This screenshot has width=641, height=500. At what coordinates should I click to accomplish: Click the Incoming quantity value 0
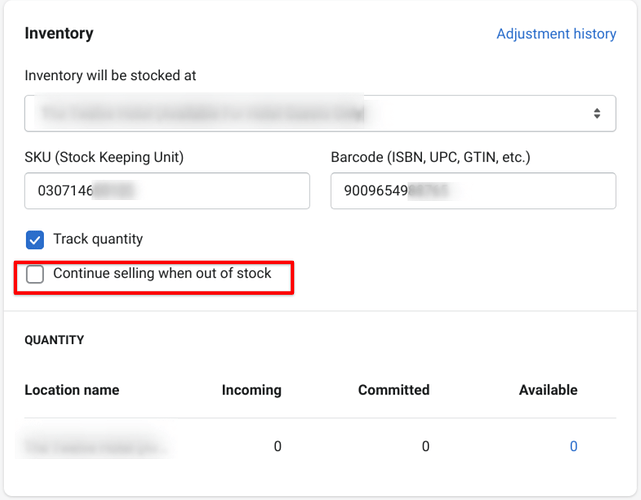(277, 446)
